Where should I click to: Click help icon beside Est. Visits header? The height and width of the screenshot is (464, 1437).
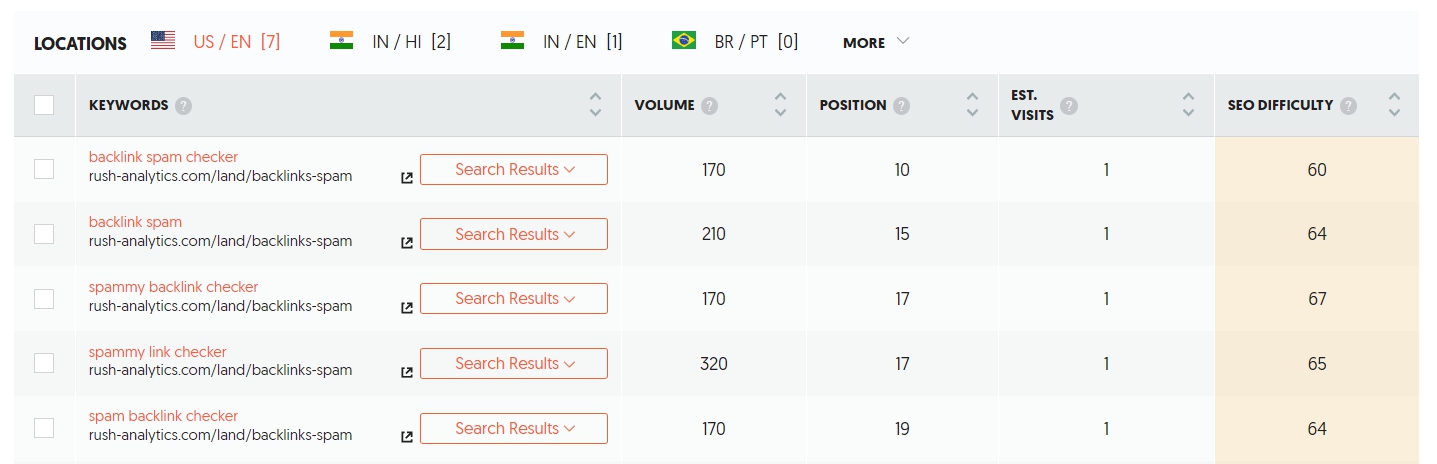(1069, 106)
